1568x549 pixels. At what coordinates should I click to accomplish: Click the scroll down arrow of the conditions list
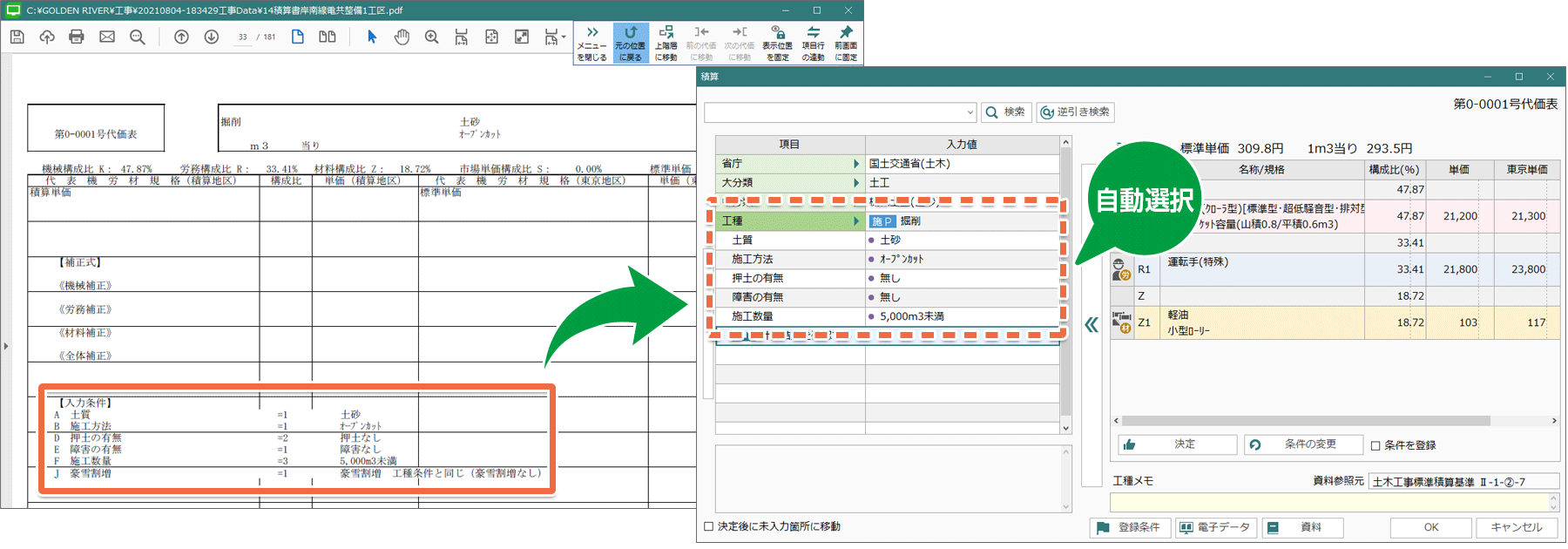pyautogui.click(x=1065, y=428)
